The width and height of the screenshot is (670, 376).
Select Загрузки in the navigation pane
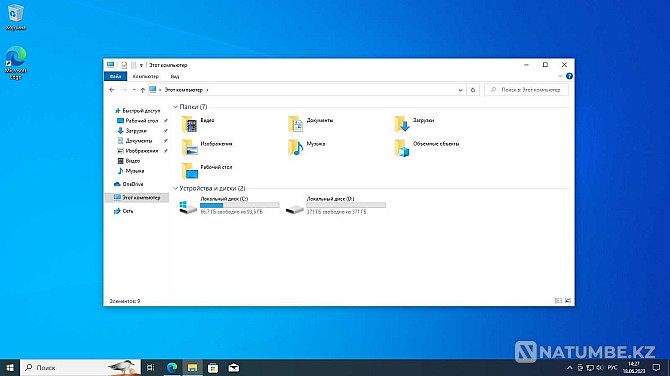132,131
